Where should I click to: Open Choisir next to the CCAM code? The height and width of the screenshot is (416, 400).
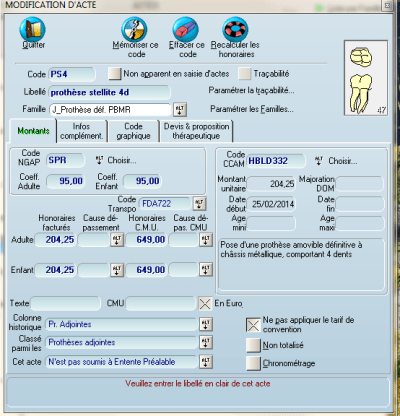coord(336,161)
